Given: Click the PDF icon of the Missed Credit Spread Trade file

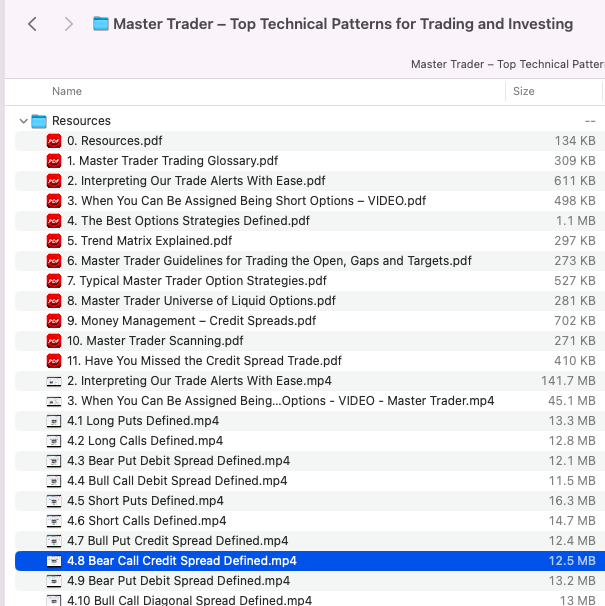Looking at the screenshot, I should click(x=54, y=361).
